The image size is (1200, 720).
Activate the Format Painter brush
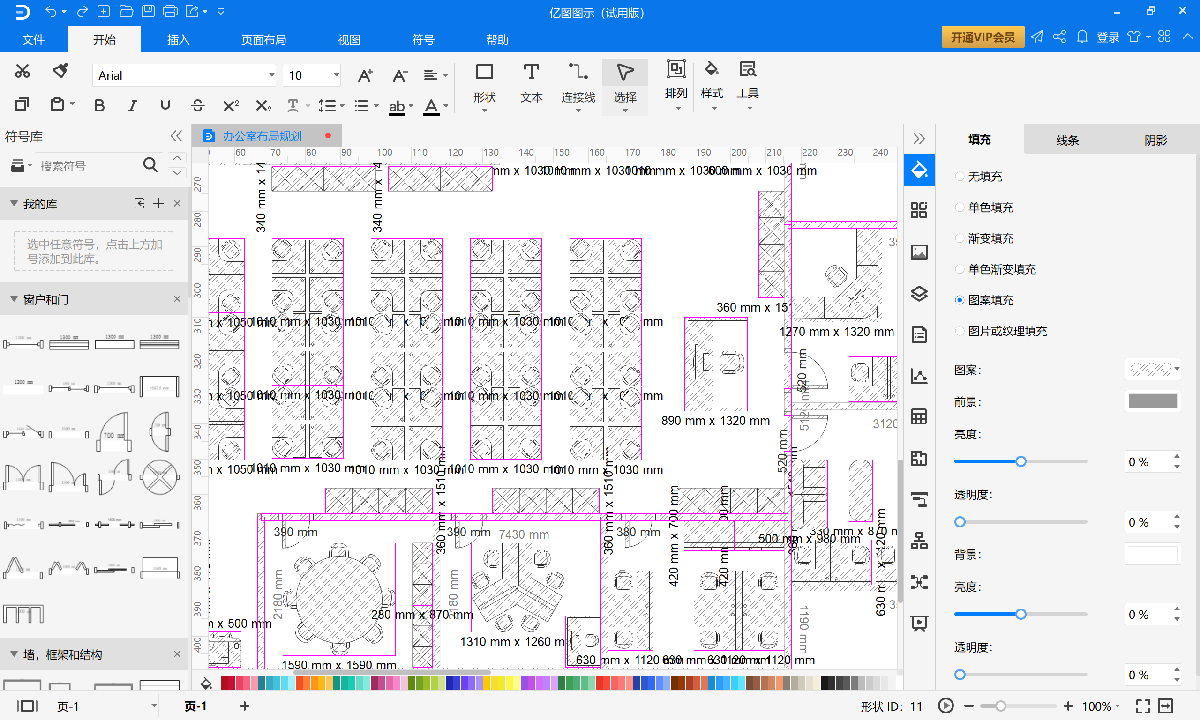coord(59,71)
